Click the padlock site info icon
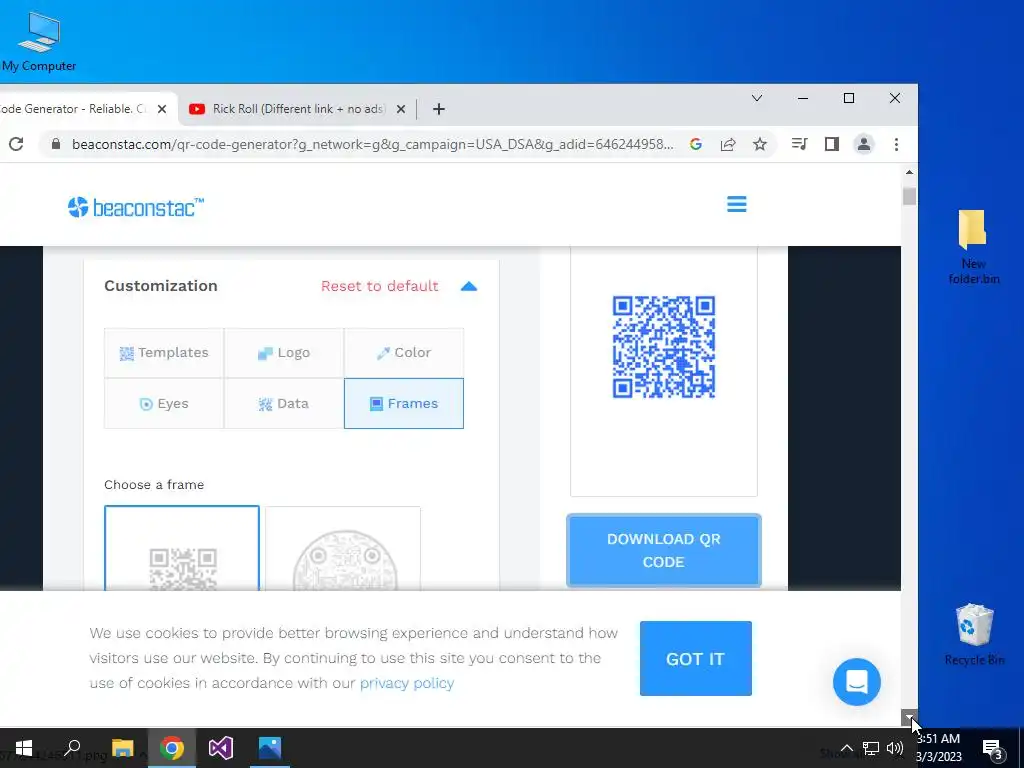 coord(56,144)
